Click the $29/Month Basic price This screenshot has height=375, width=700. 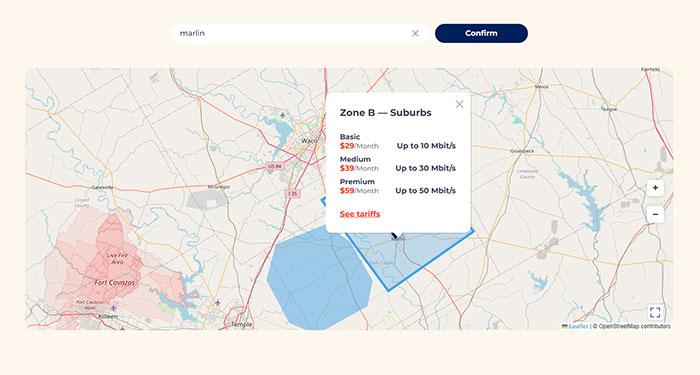(x=359, y=146)
